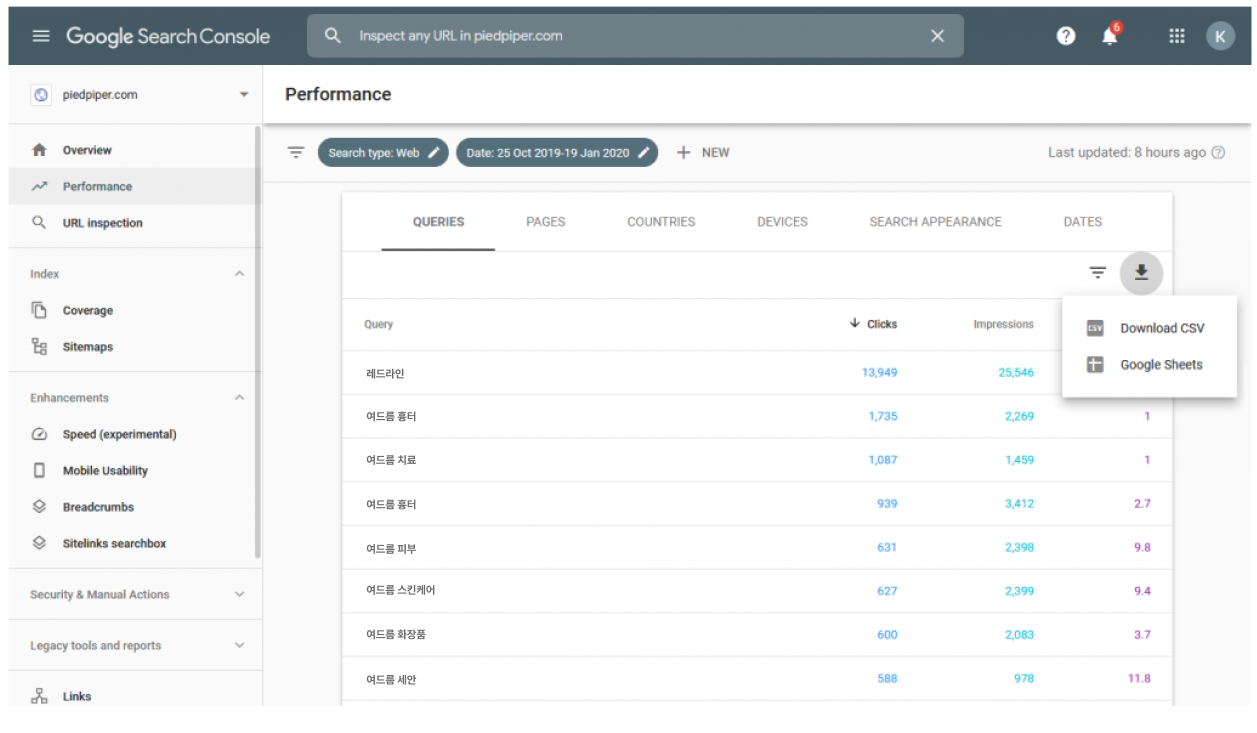Switch to the Countries tab

tap(661, 222)
